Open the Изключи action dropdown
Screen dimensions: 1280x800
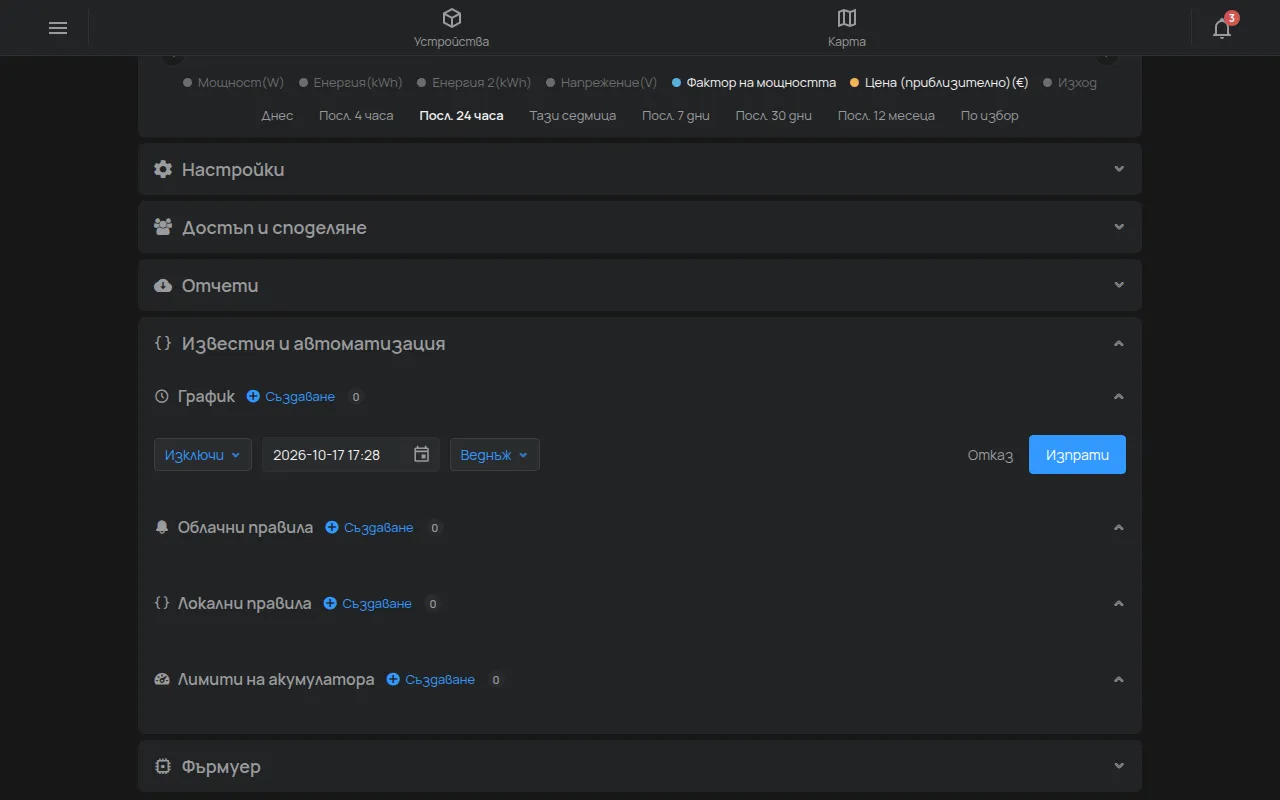click(203, 455)
